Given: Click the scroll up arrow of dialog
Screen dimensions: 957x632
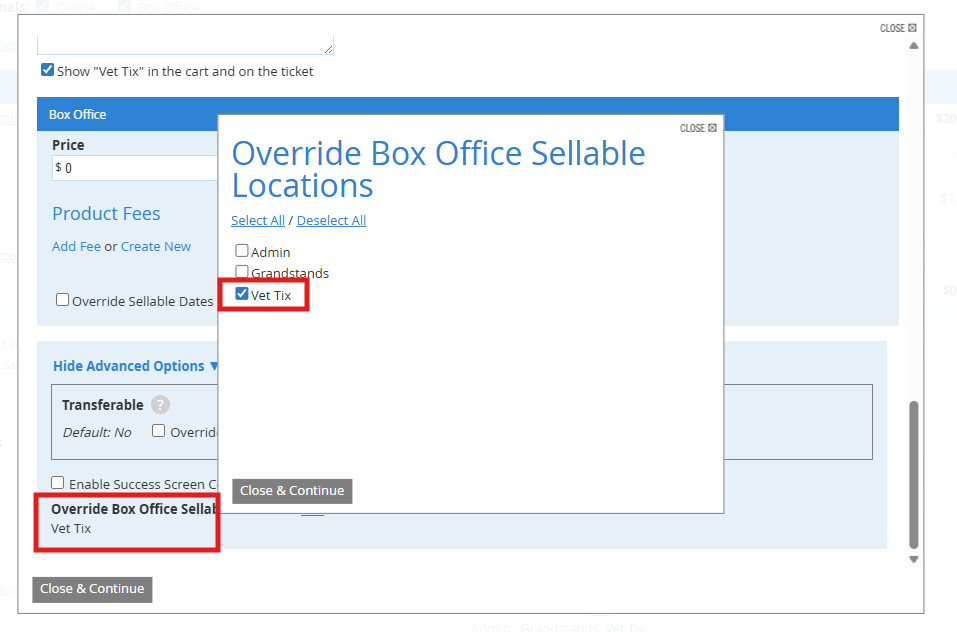Looking at the screenshot, I should [914, 46].
